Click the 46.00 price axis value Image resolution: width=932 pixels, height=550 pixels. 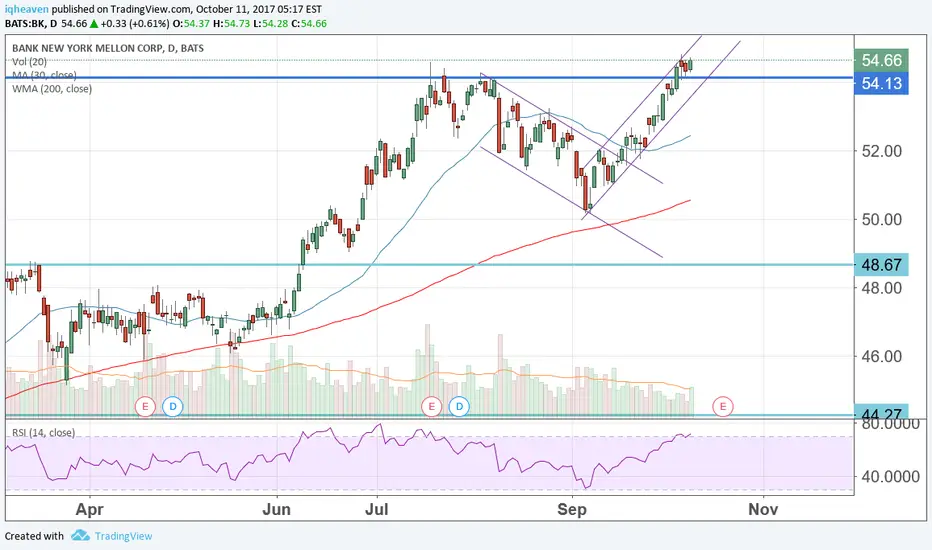(882, 356)
